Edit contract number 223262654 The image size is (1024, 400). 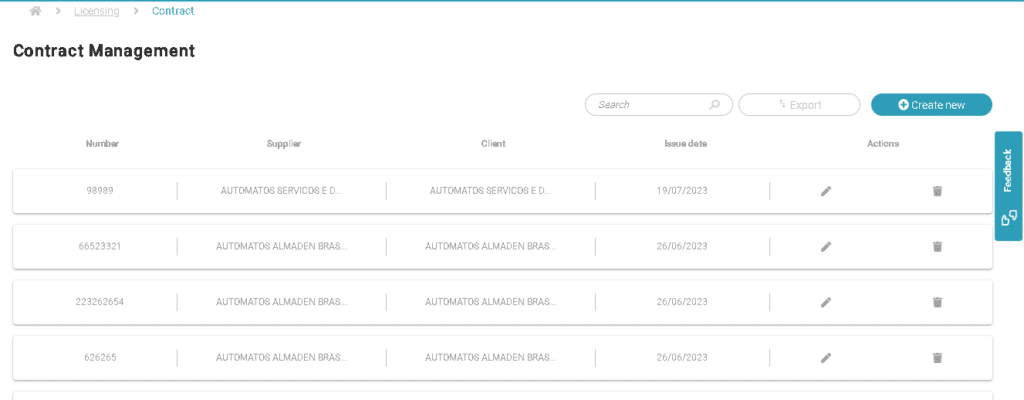click(x=826, y=302)
